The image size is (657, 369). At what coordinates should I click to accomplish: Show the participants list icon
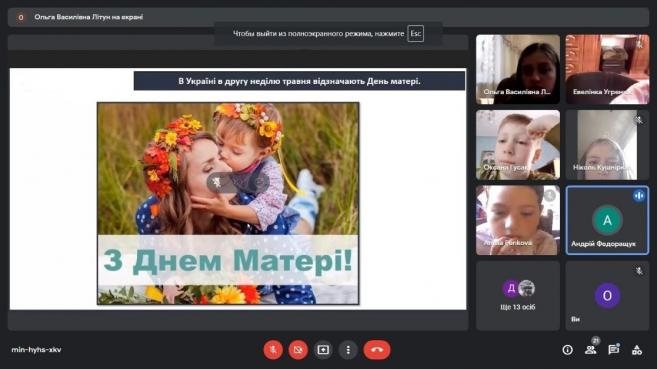point(590,350)
